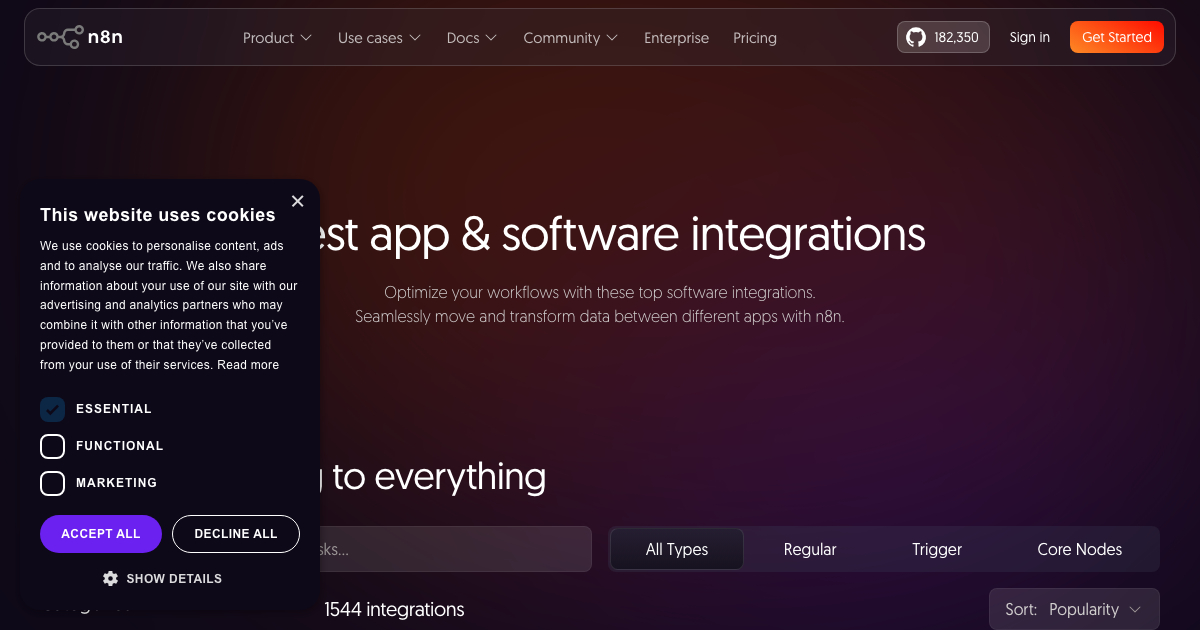Screen dimensions: 1200x630
Task: Enable the Functional cookies checkbox
Action: click(52, 446)
